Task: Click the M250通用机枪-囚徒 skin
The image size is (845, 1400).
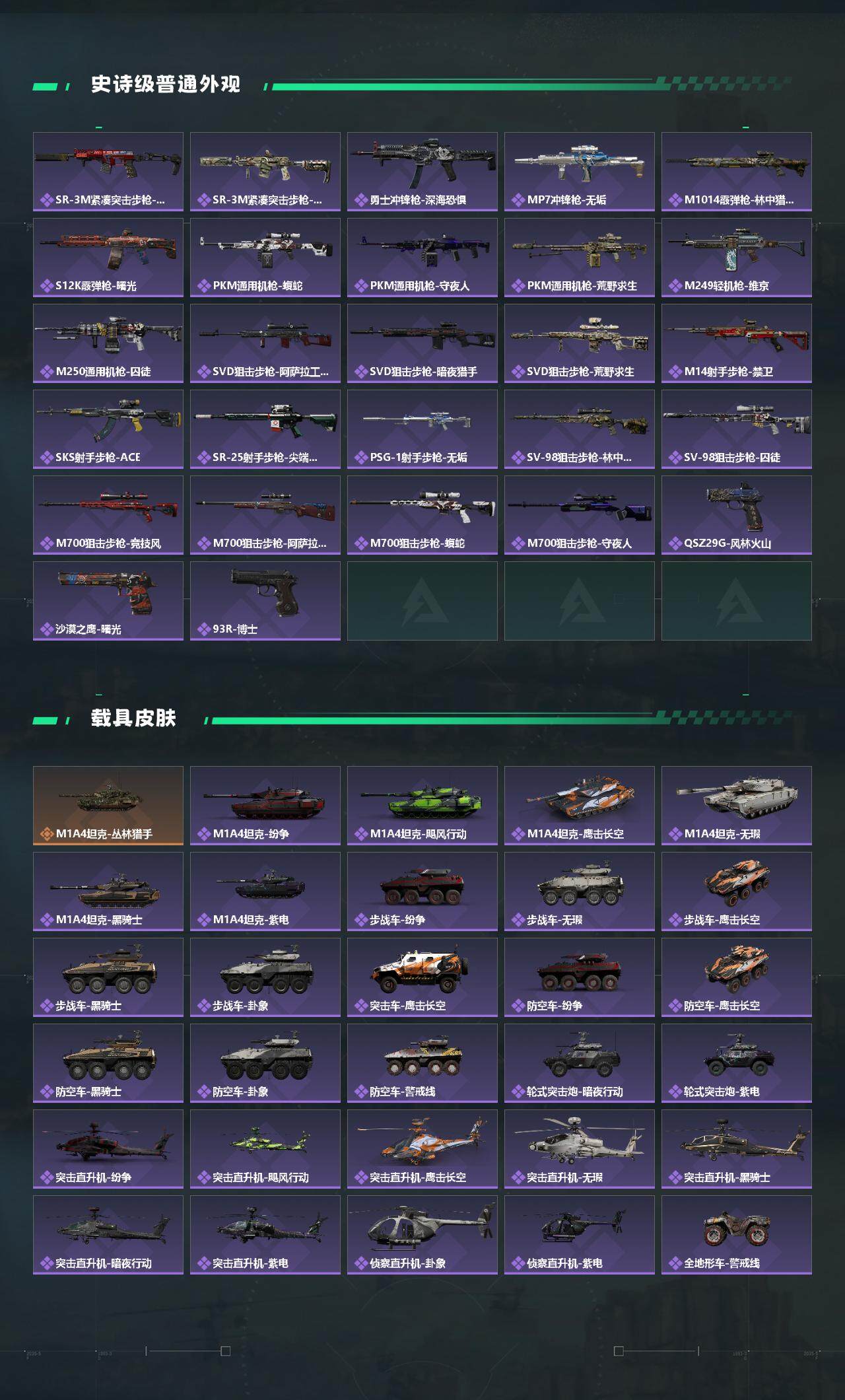Action: (108, 343)
